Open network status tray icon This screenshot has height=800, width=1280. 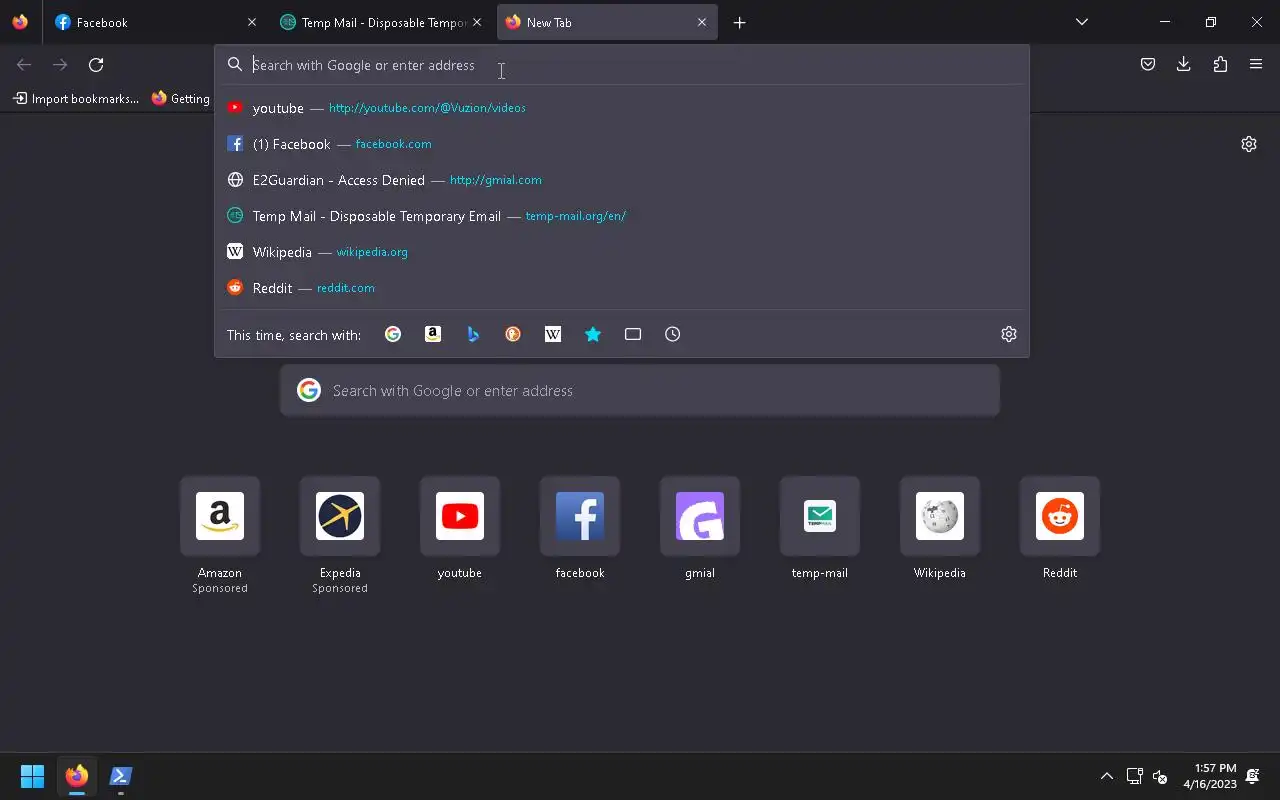click(x=1134, y=776)
